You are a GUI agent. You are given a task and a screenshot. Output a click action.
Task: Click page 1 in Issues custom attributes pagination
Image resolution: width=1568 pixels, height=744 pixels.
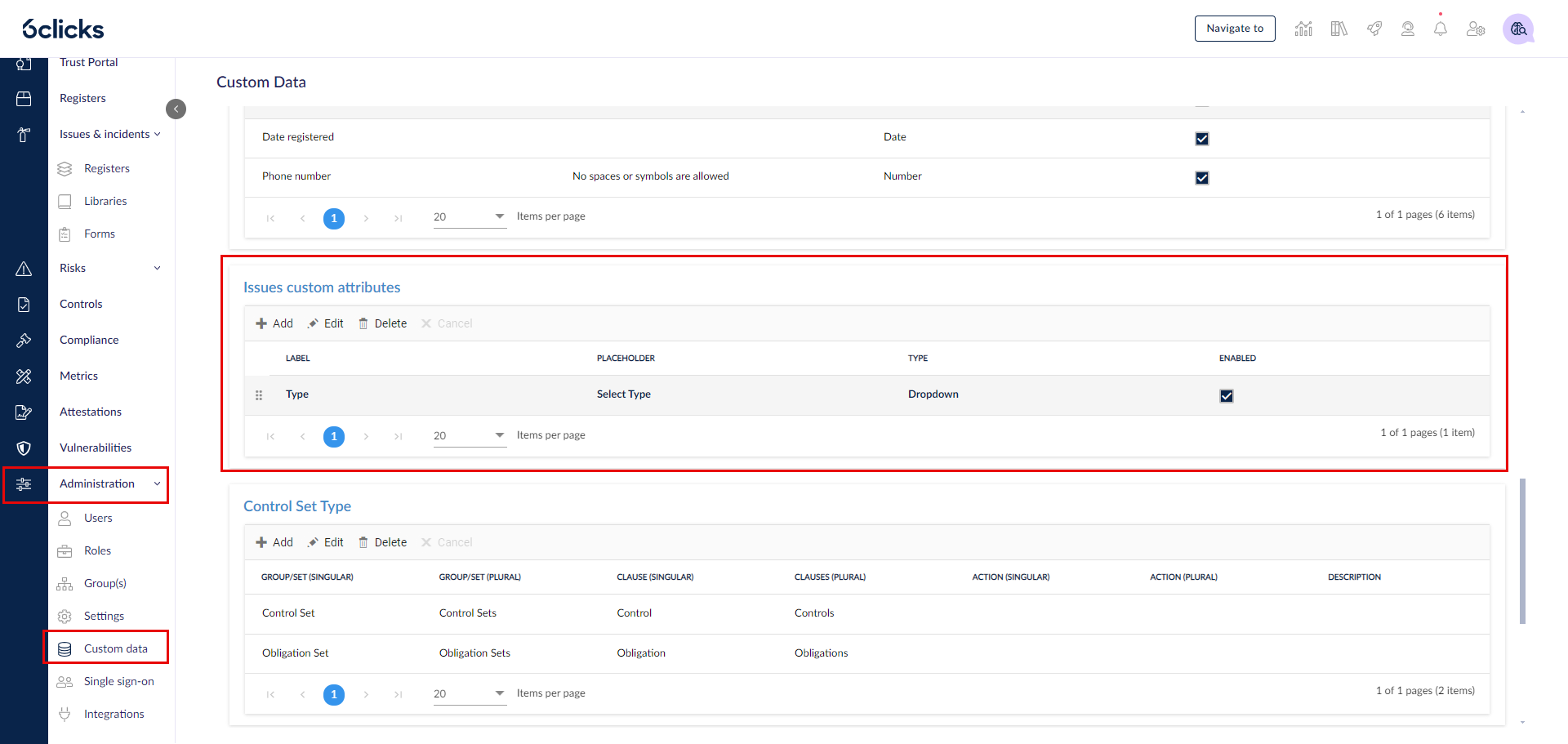333,436
